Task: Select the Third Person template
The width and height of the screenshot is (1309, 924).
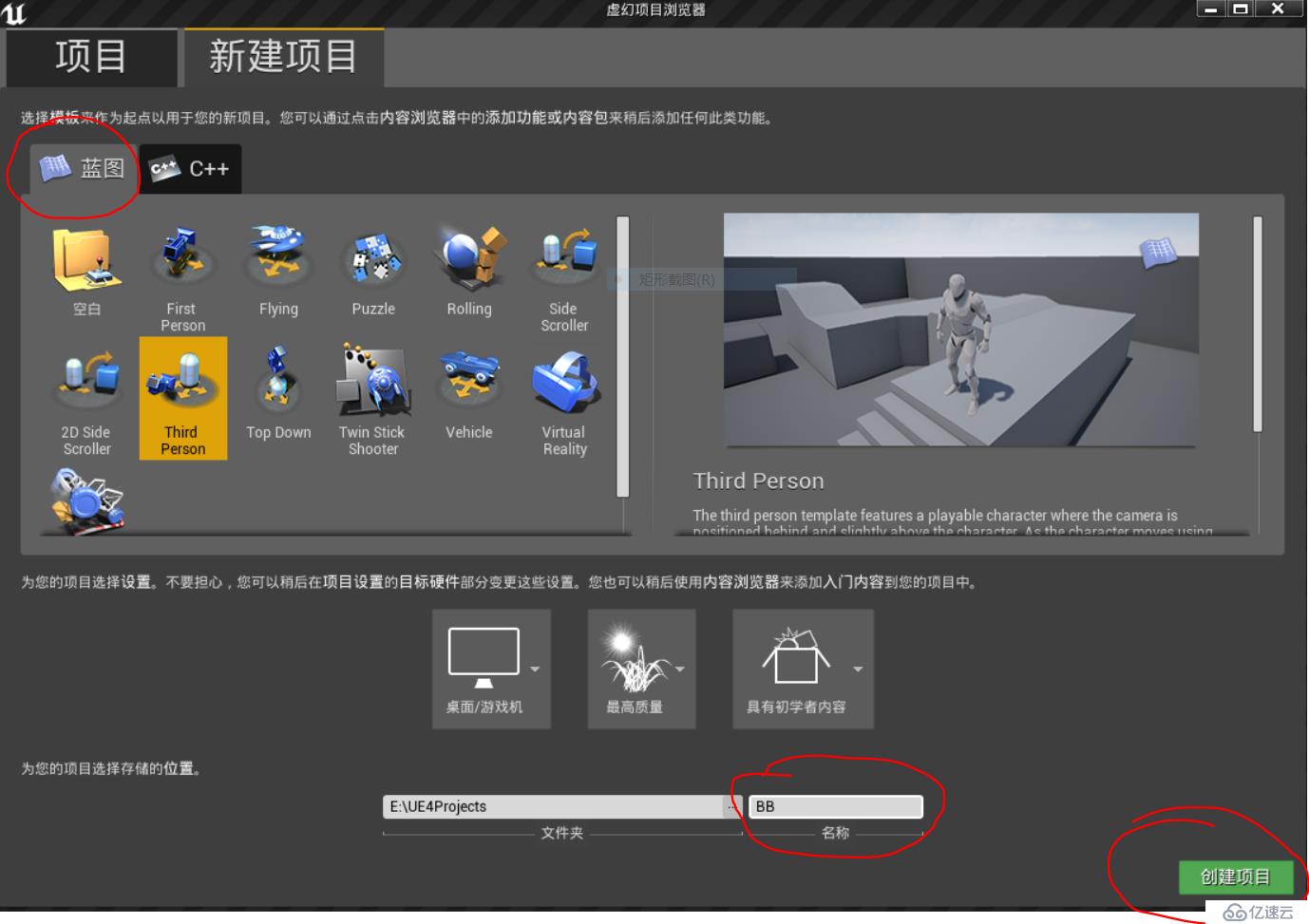Action: [x=182, y=399]
